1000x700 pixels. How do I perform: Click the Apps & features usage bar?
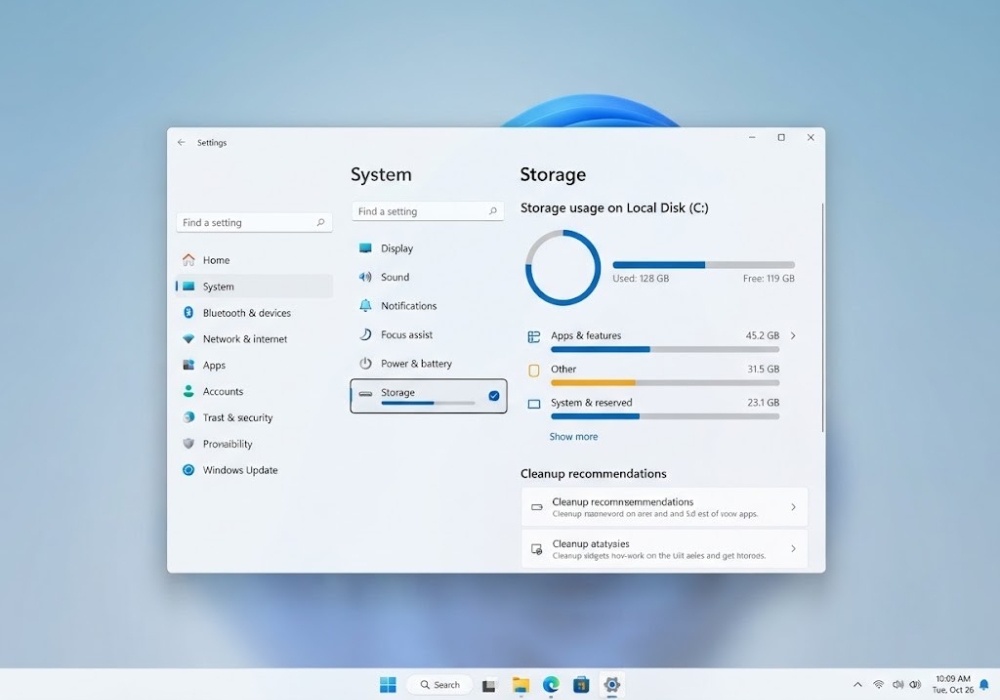tap(665, 349)
